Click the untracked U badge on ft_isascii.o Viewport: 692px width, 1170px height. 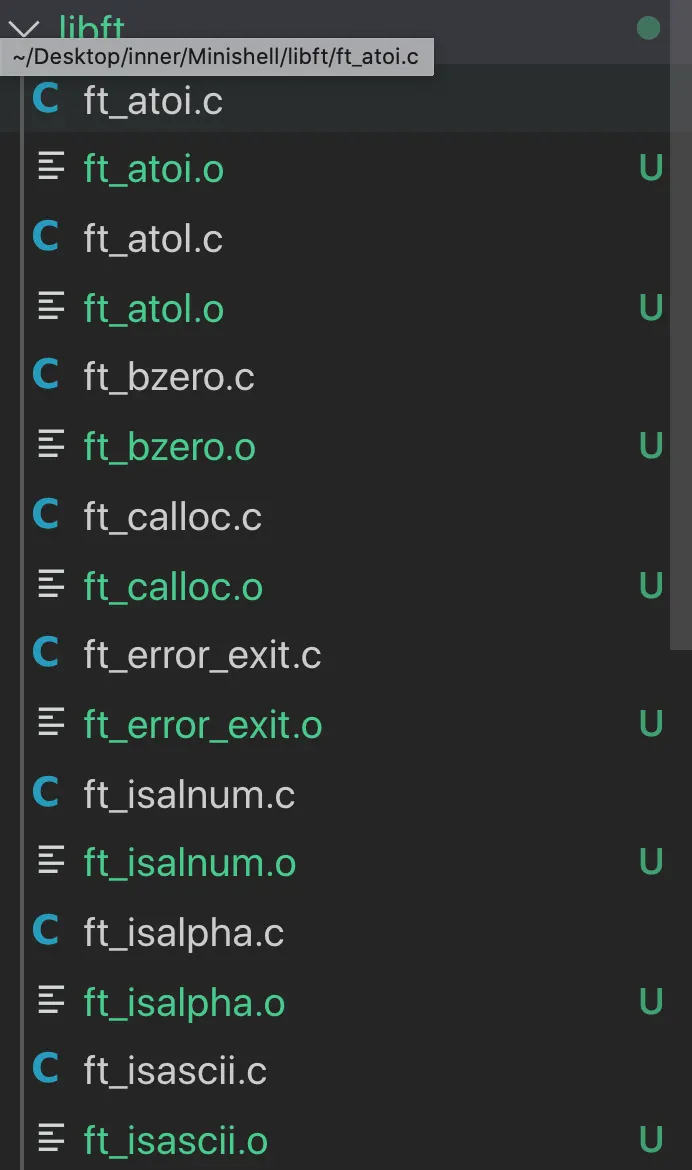(651, 1140)
